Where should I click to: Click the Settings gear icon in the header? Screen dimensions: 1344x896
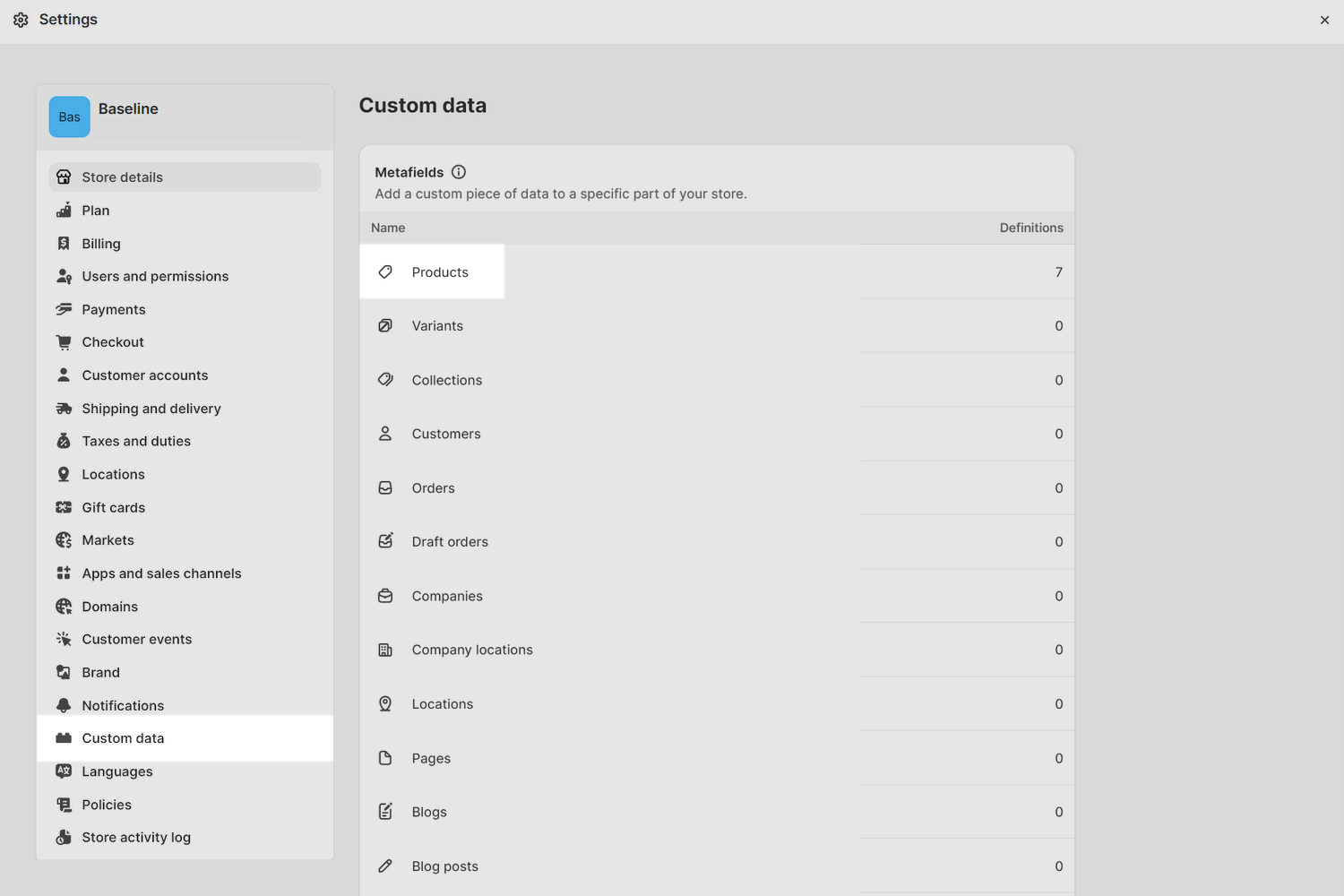tap(21, 20)
